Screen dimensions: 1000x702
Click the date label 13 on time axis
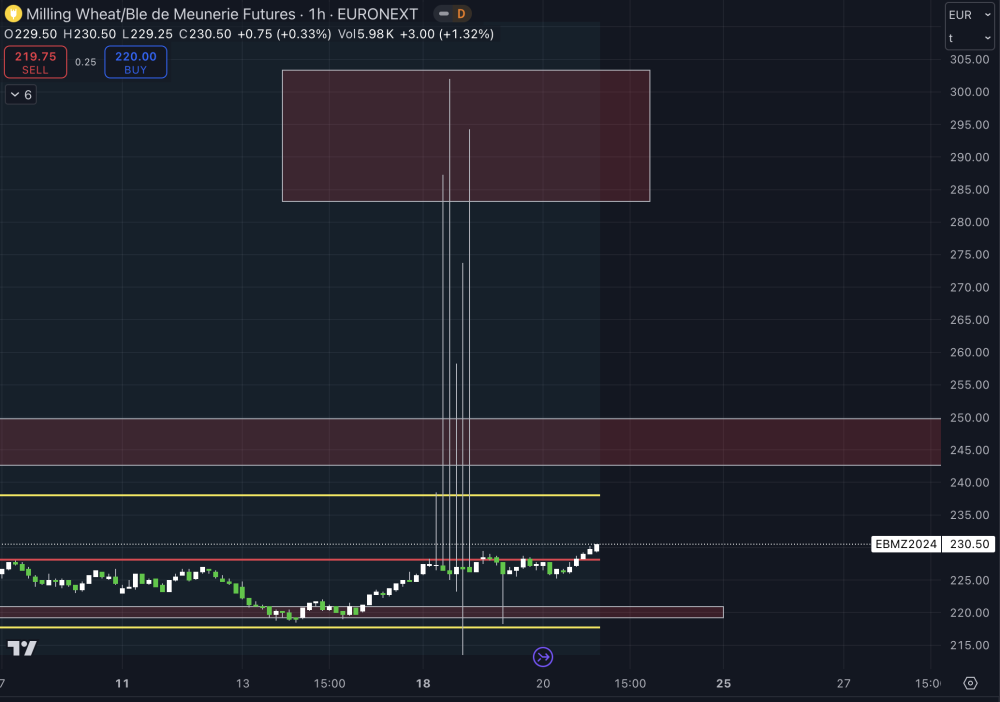point(242,684)
